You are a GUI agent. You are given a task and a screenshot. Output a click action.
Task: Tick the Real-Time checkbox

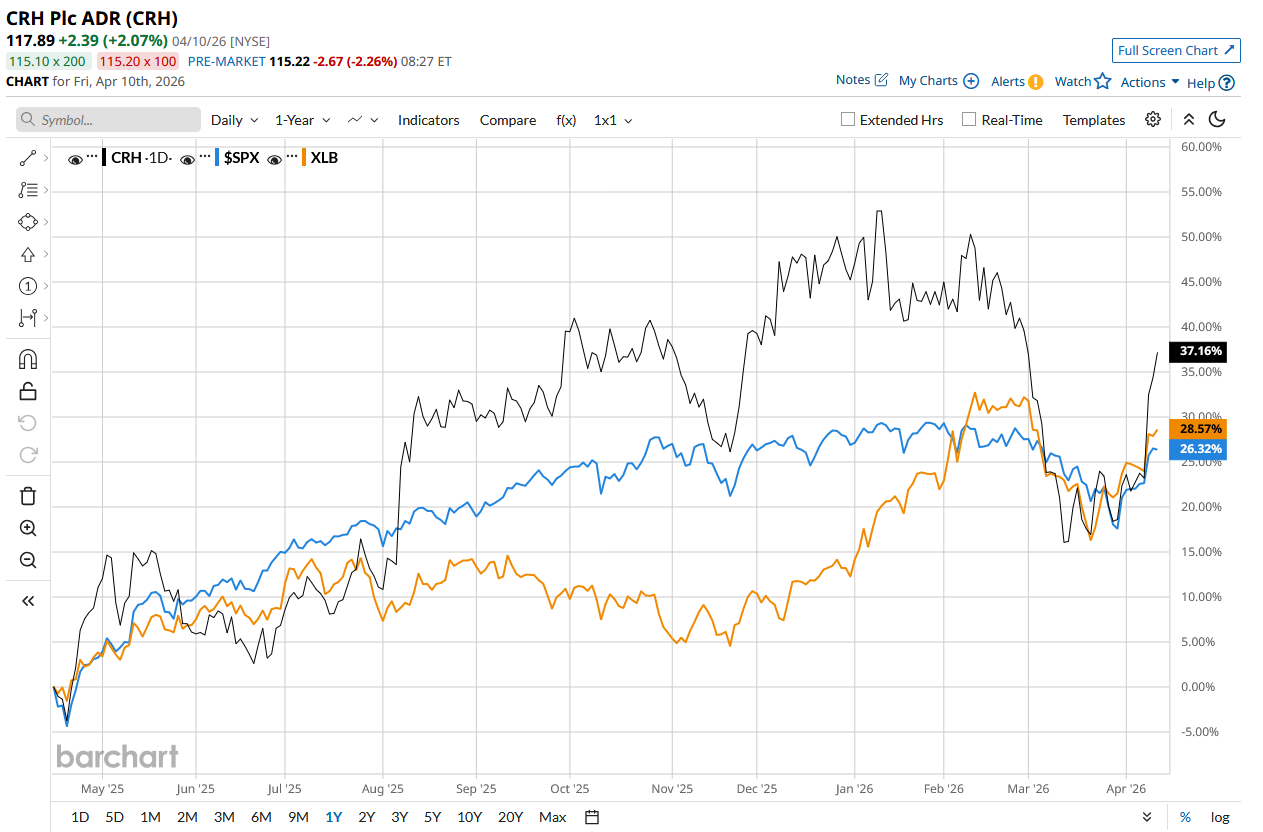click(x=969, y=120)
